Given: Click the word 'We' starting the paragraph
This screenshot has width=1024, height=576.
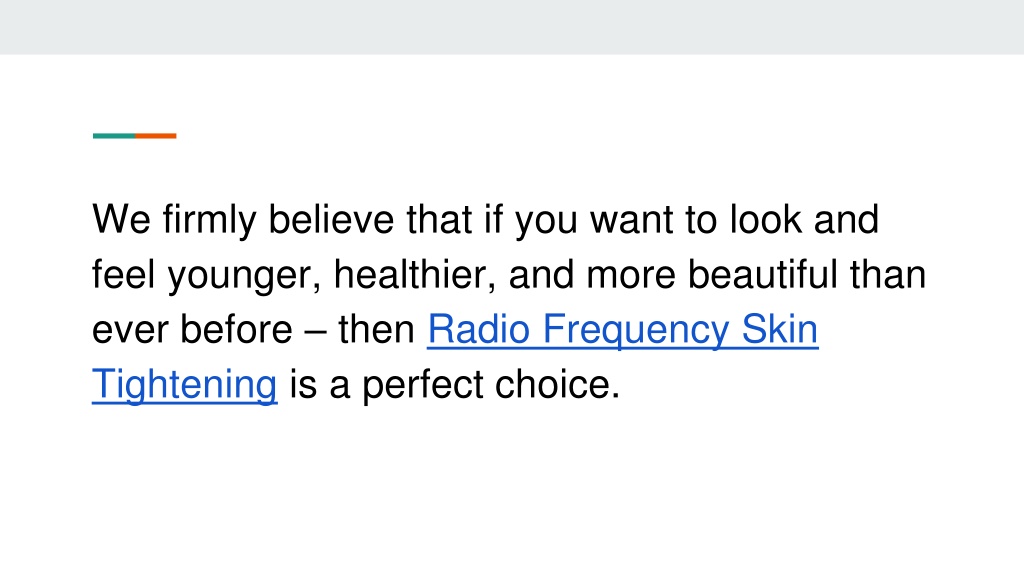Looking at the screenshot, I should [x=121, y=219].
